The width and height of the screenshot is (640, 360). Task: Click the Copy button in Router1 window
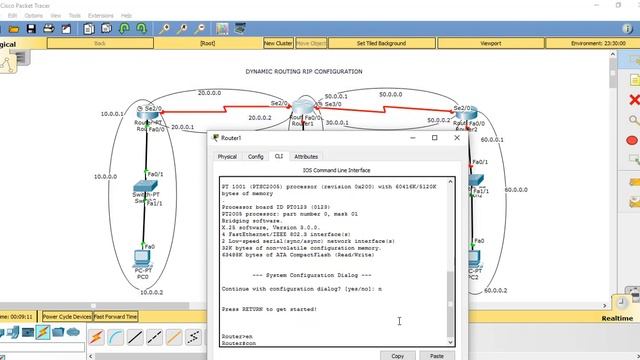pos(398,356)
